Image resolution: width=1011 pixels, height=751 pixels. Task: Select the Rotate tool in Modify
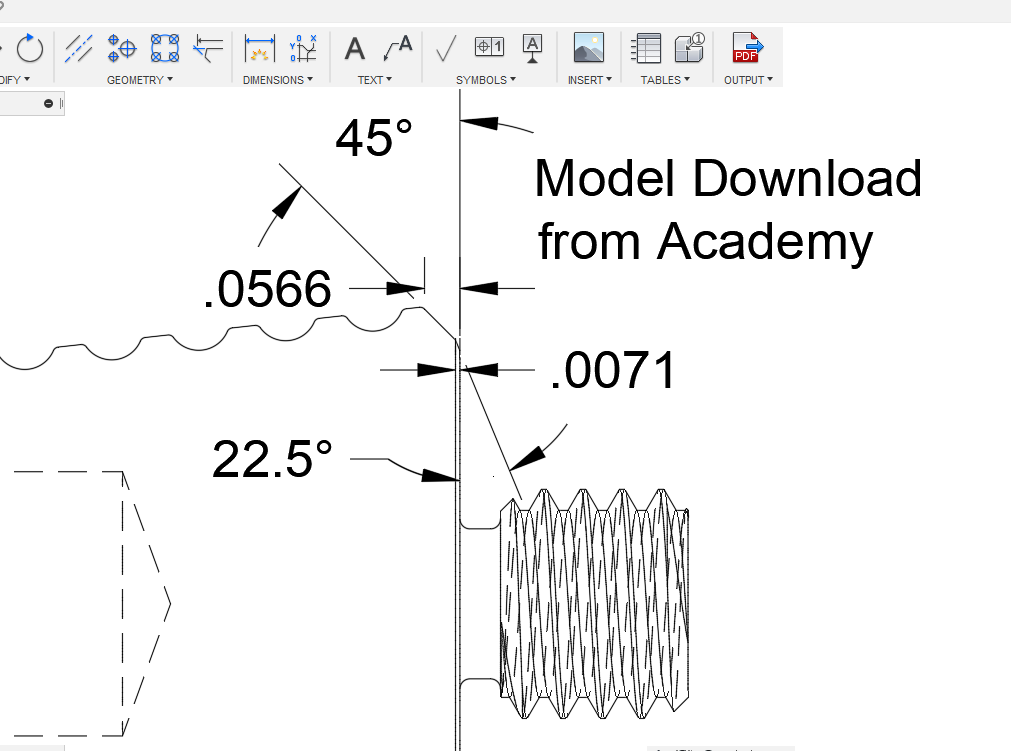pyautogui.click(x=29, y=47)
